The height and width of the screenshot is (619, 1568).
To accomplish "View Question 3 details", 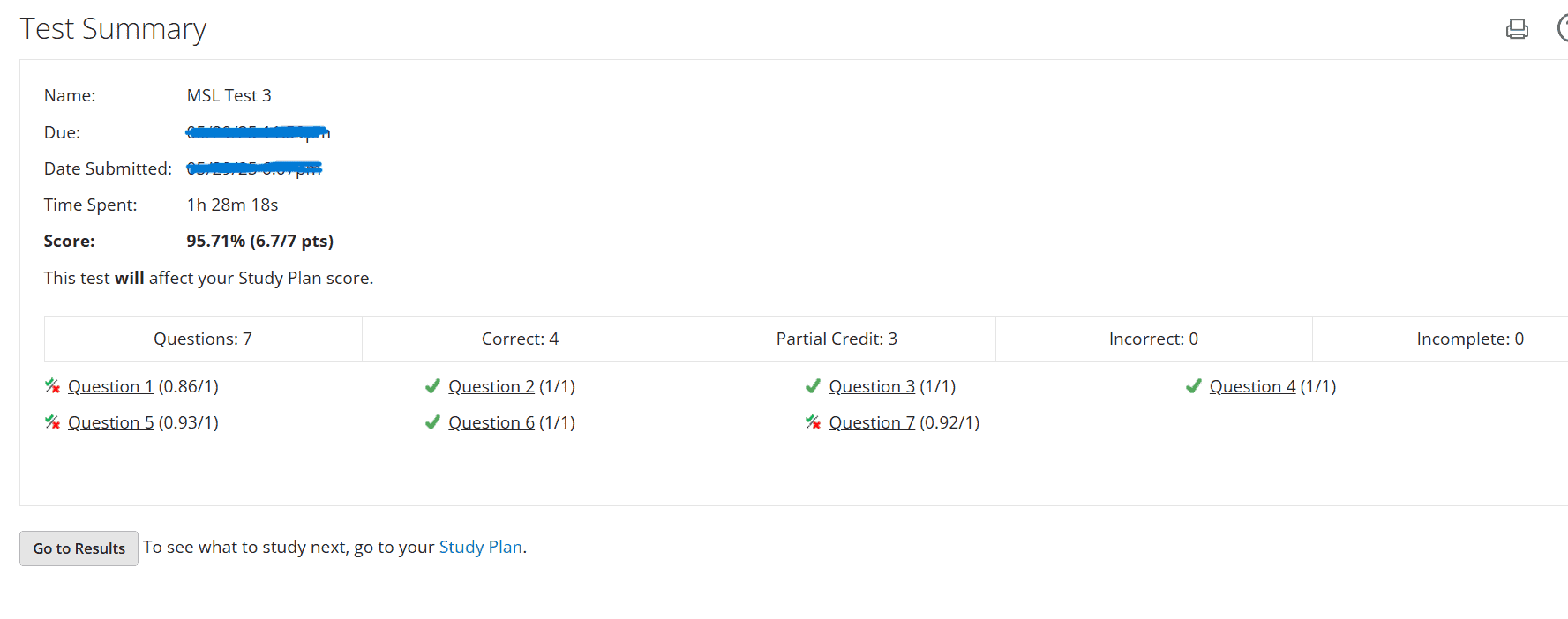I will pos(872,385).
